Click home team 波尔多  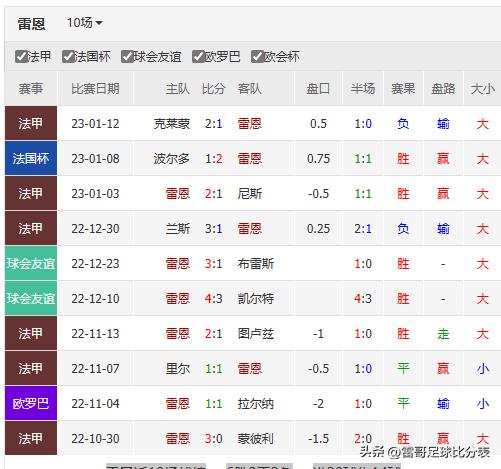172,159
